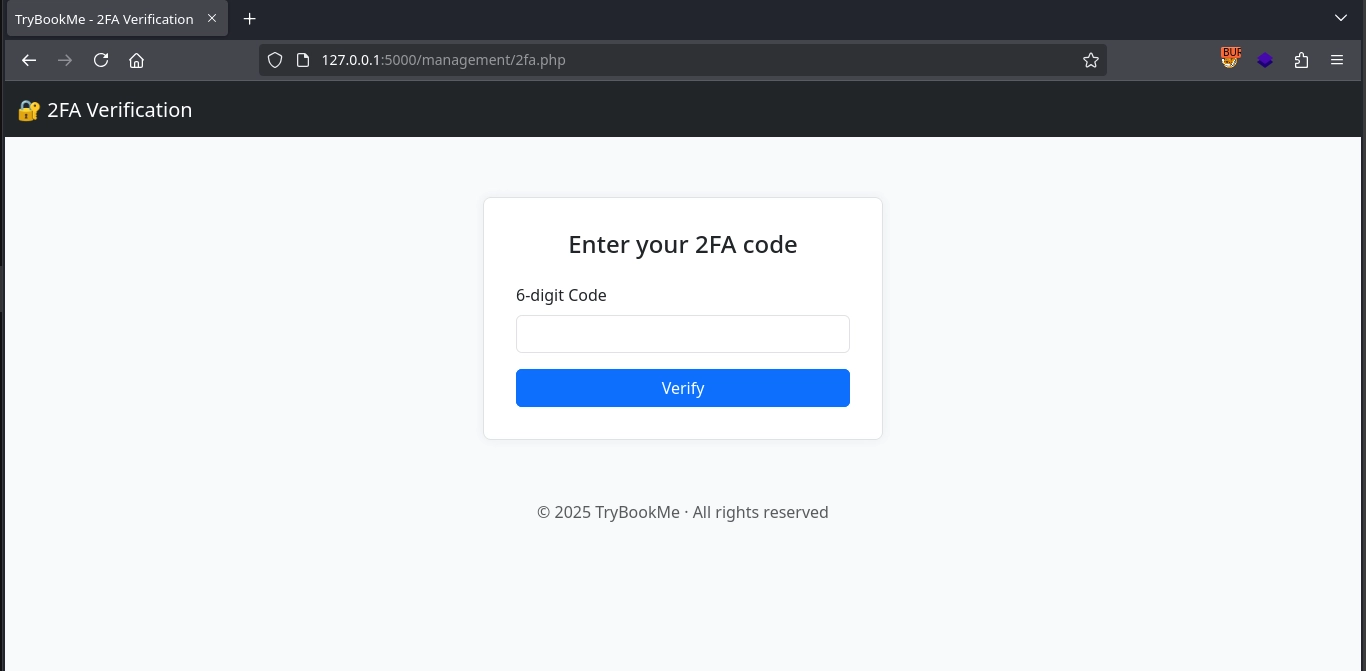Viewport: 1366px width, 671px height.
Task: Reload the current page
Action: click(101, 60)
